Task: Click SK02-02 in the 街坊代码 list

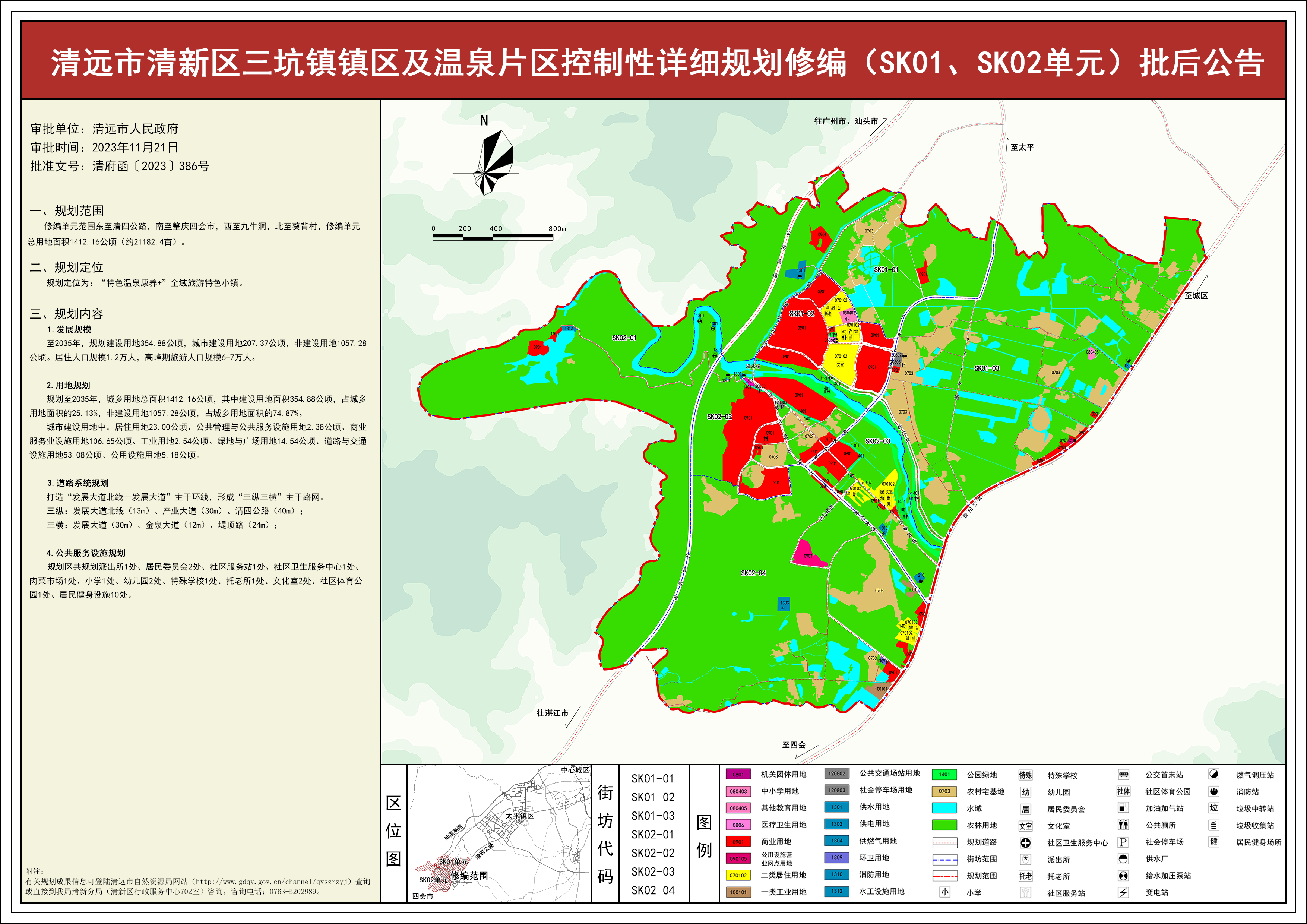Action: [652, 853]
